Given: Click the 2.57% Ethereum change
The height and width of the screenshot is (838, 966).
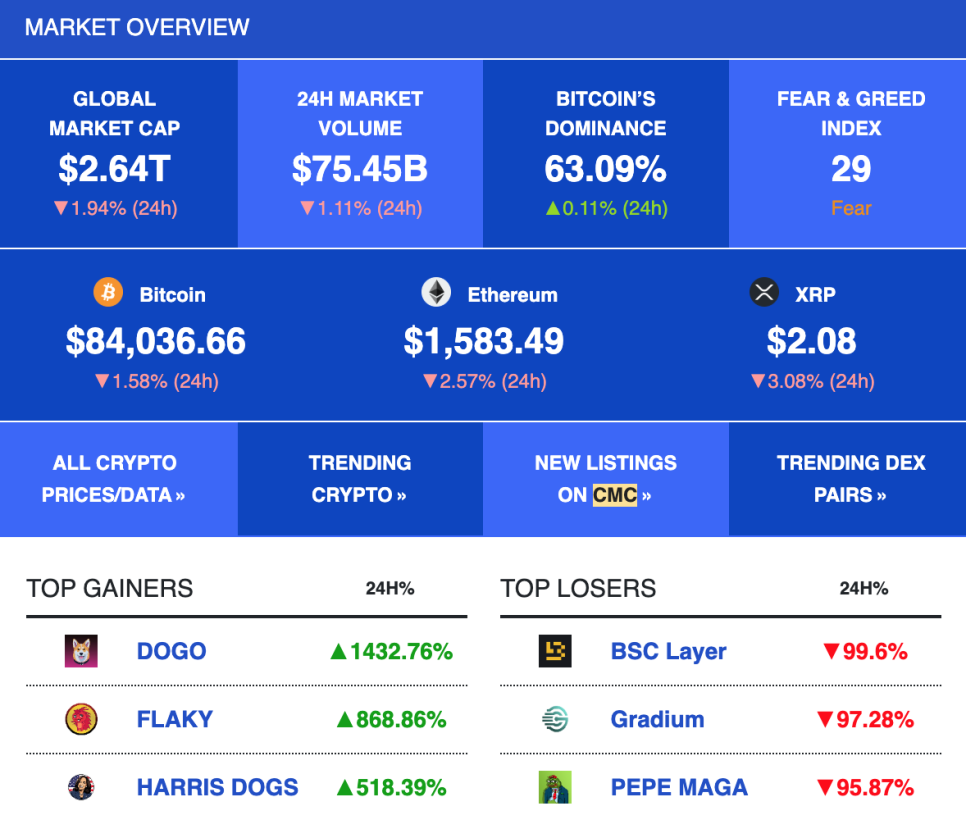Looking at the screenshot, I should (484, 381).
